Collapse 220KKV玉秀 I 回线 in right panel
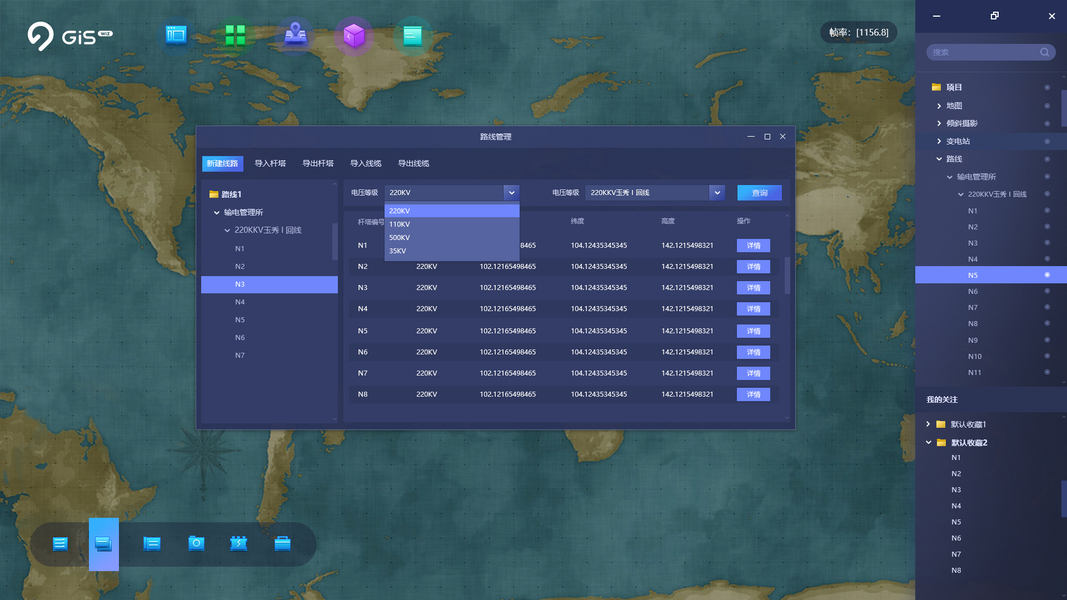1067x600 pixels. coord(961,195)
